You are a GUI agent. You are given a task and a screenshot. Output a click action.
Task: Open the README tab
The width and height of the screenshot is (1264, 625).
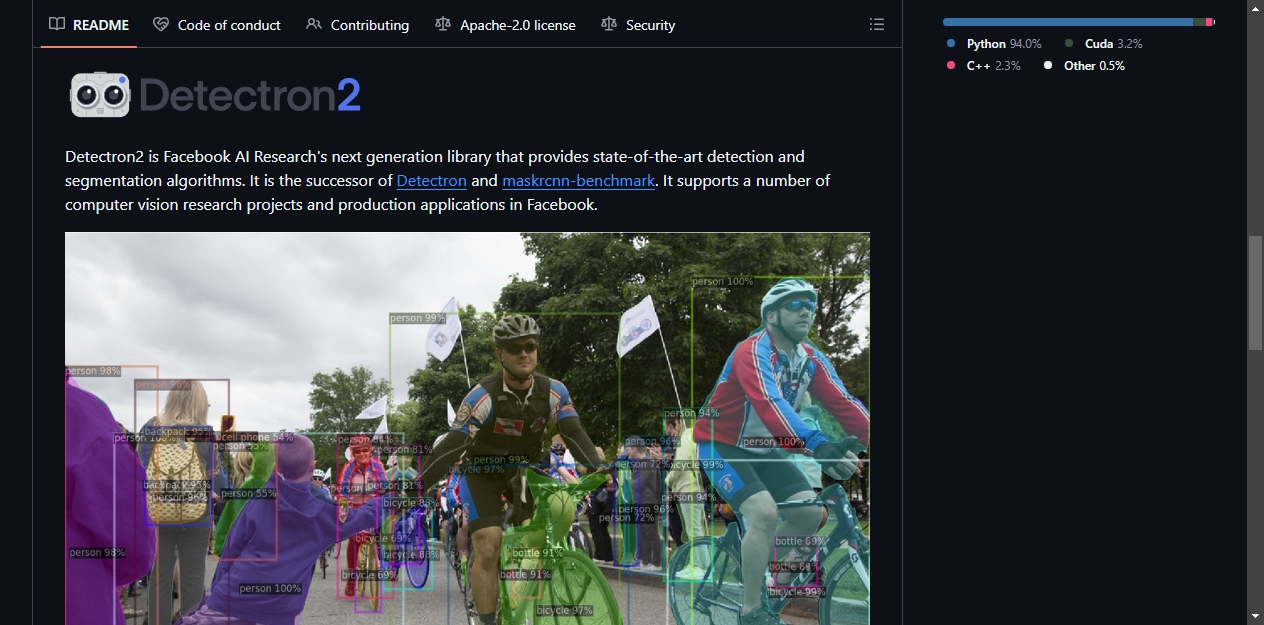coord(89,25)
